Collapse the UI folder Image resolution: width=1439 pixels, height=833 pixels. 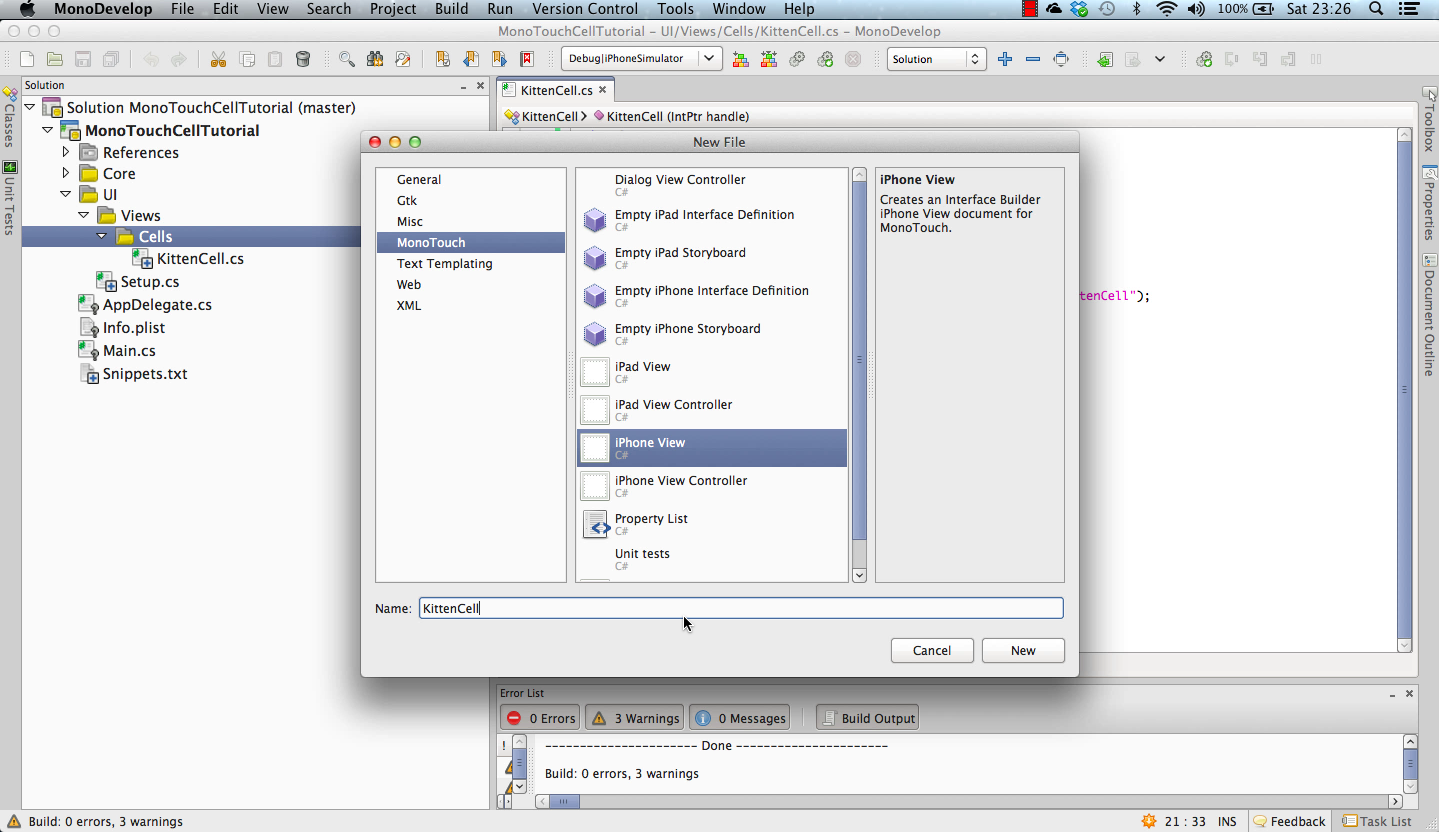click(66, 194)
